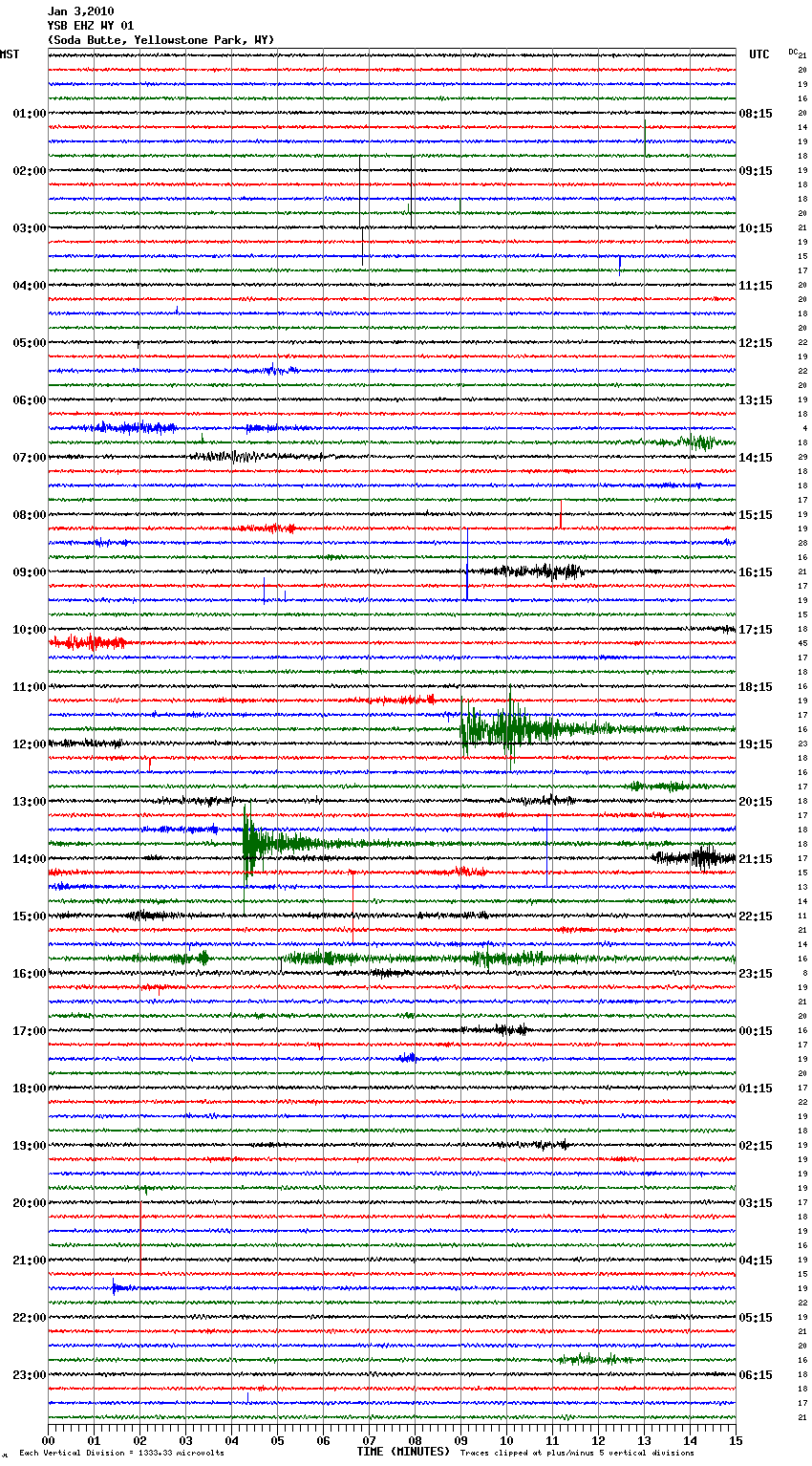Select the 16:00 MST time label
The height and width of the screenshot is (1466, 812).
pyautogui.click(x=30, y=974)
